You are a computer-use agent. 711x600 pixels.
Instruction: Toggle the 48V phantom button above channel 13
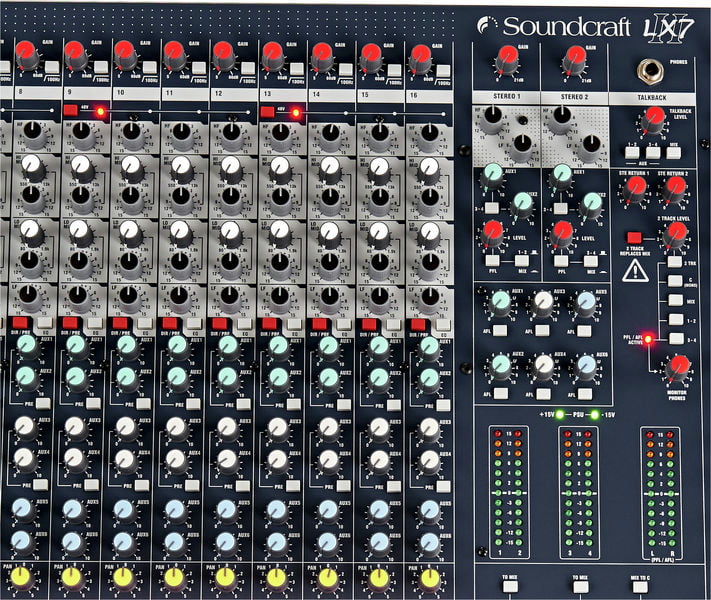click(267, 112)
